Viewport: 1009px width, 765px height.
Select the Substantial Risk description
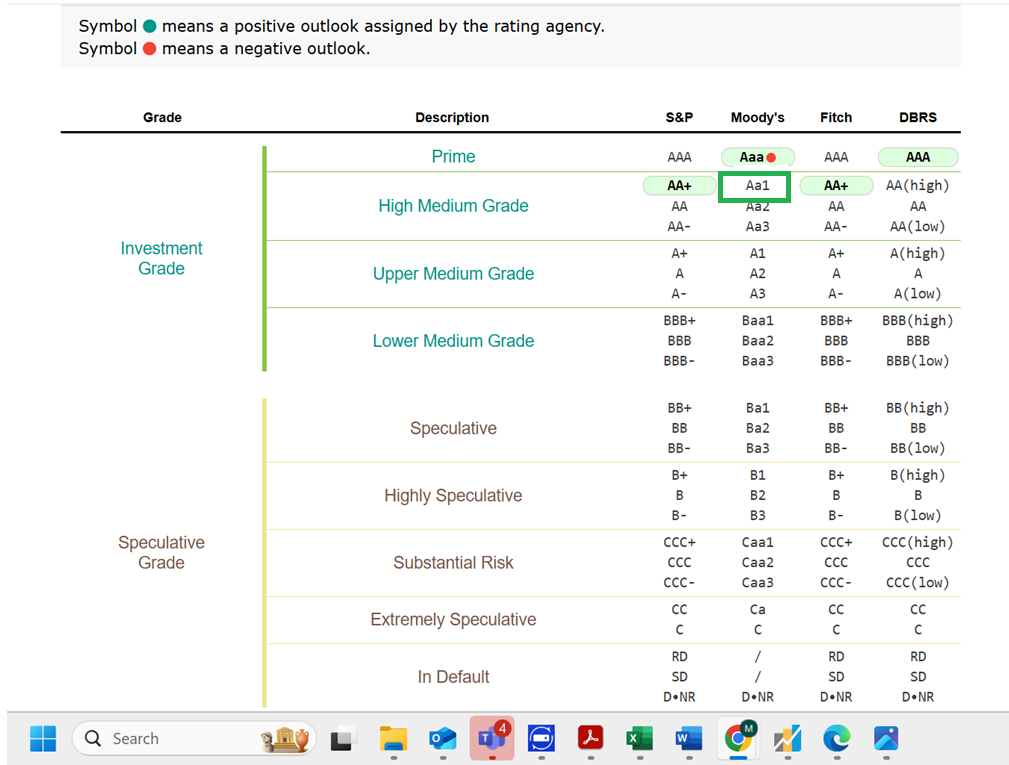pyautogui.click(x=453, y=562)
